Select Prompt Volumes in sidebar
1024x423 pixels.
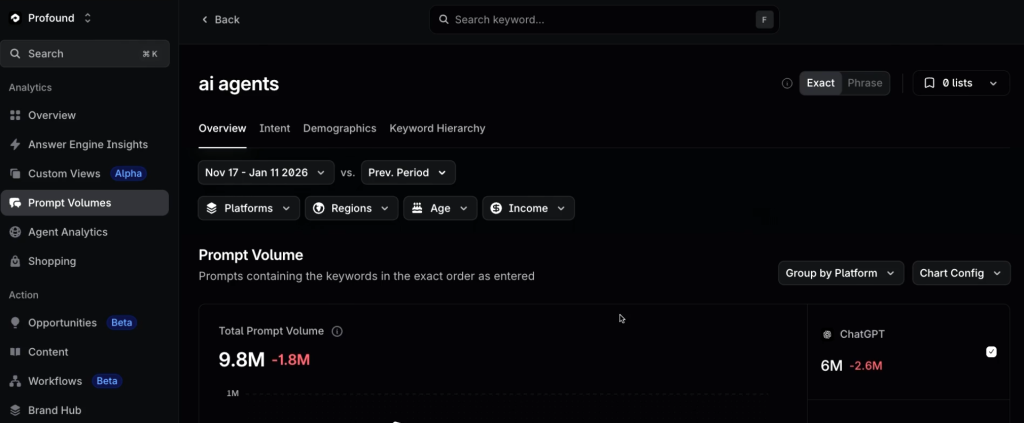85,203
